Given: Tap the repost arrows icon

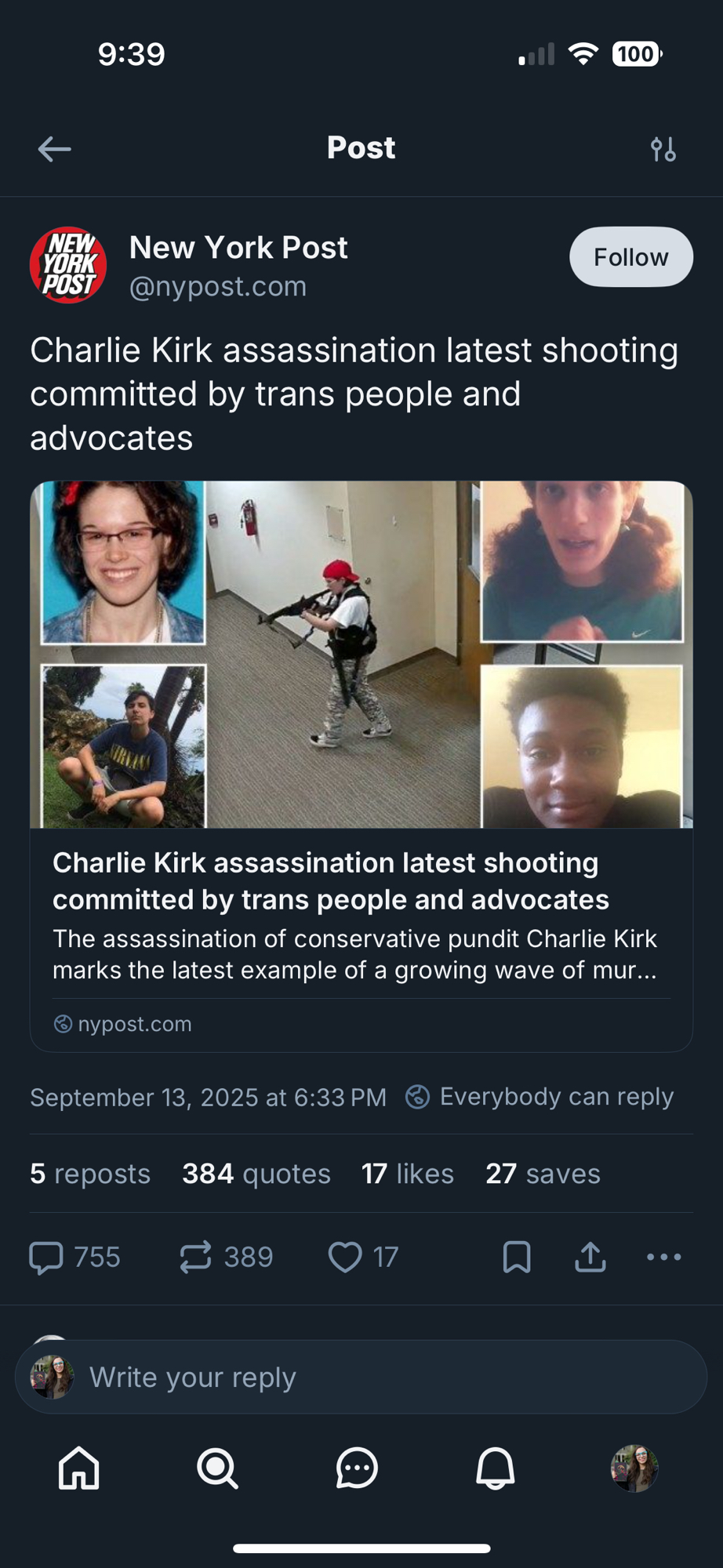Looking at the screenshot, I should [x=195, y=1257].
